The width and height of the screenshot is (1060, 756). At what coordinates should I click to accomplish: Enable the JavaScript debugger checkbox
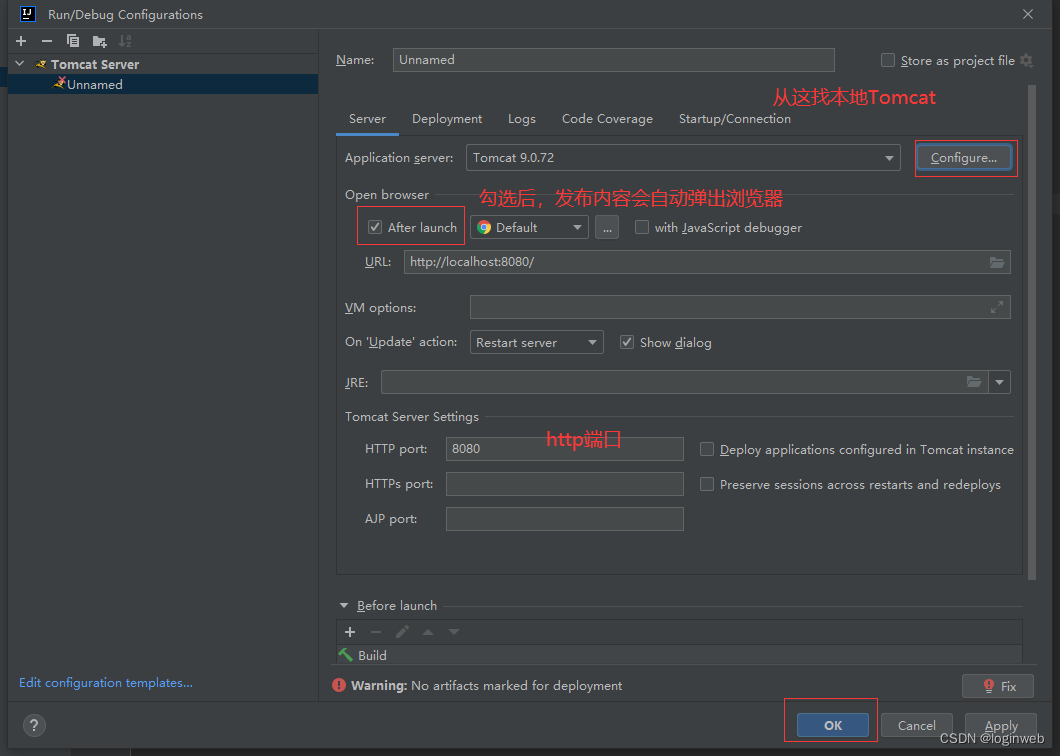(x=642, y=227)
